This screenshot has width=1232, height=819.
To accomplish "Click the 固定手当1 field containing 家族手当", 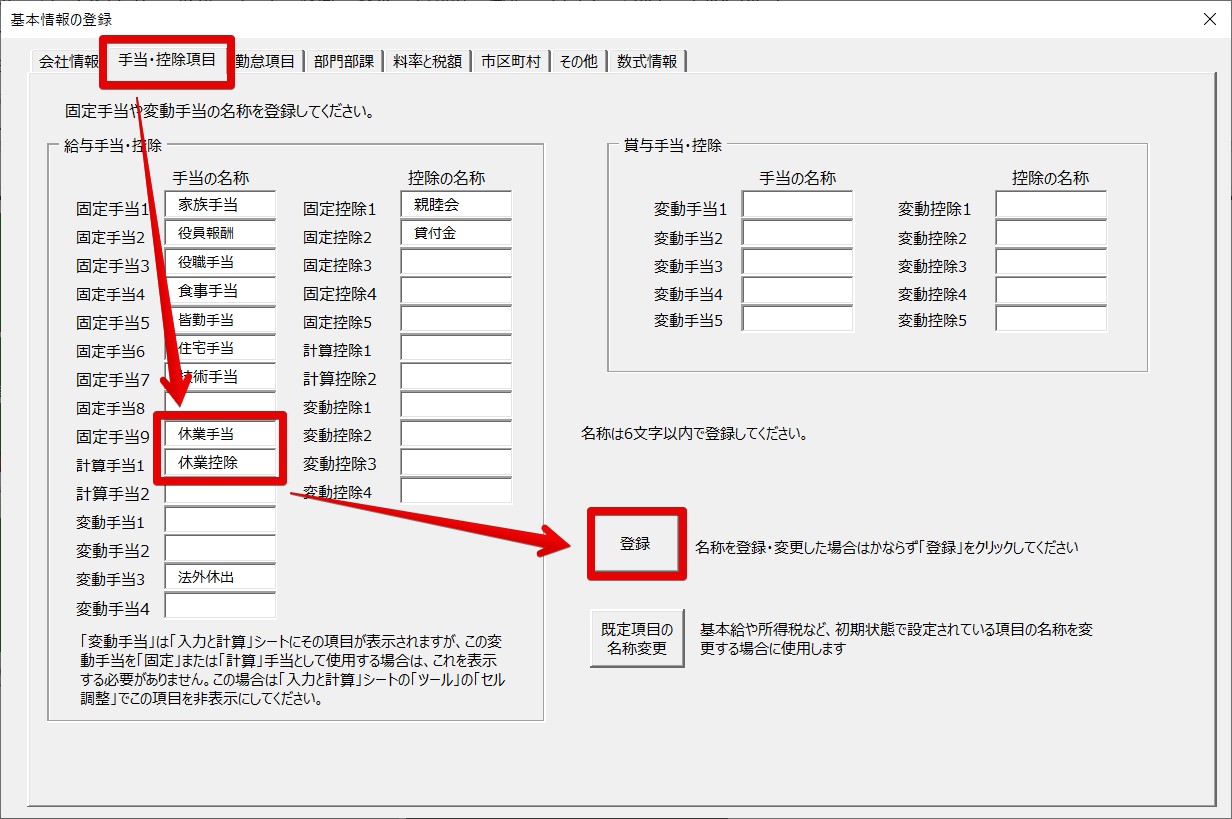I will point(220,205).
